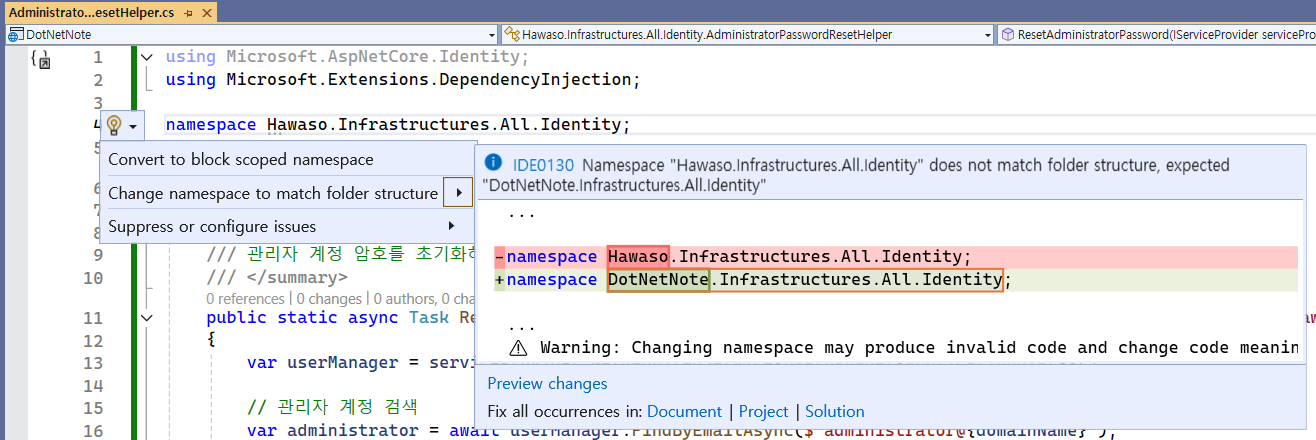Choose Change namespace to match folder structure
Image resolution: width=1316 pixels, height=440 pixels.
pos(273,193)
